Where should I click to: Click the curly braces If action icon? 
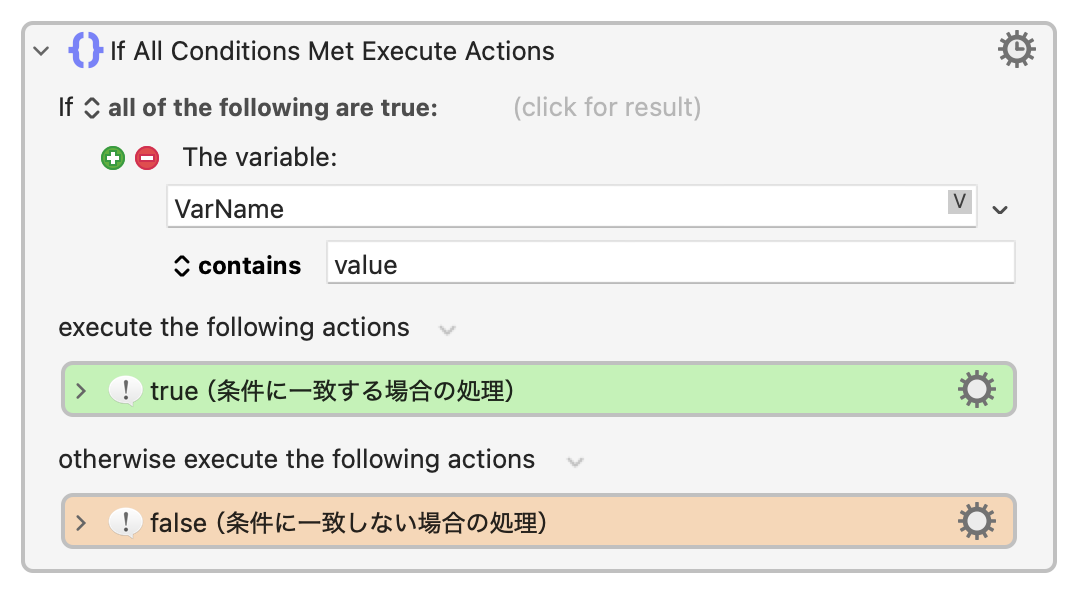click(x=85, y=51)
